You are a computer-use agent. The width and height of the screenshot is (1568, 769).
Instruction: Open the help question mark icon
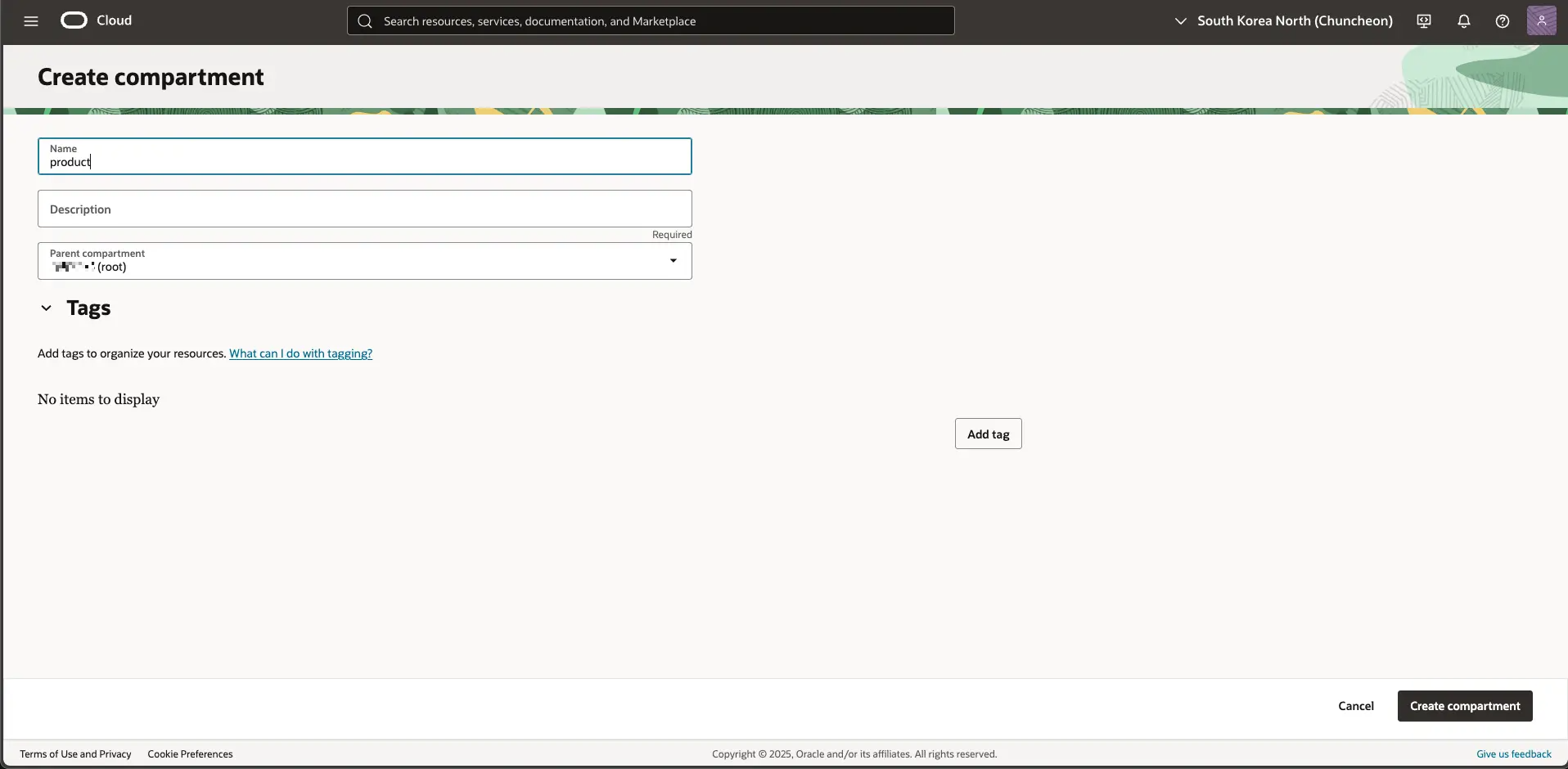(1503, 21)
